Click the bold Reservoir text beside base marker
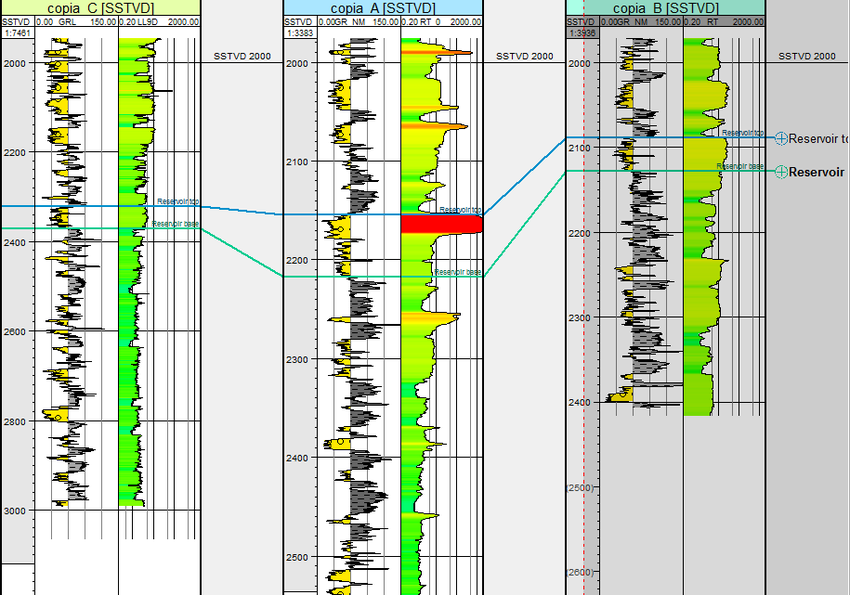Screen dimensions: 850x595 click(x=816, y=172)
